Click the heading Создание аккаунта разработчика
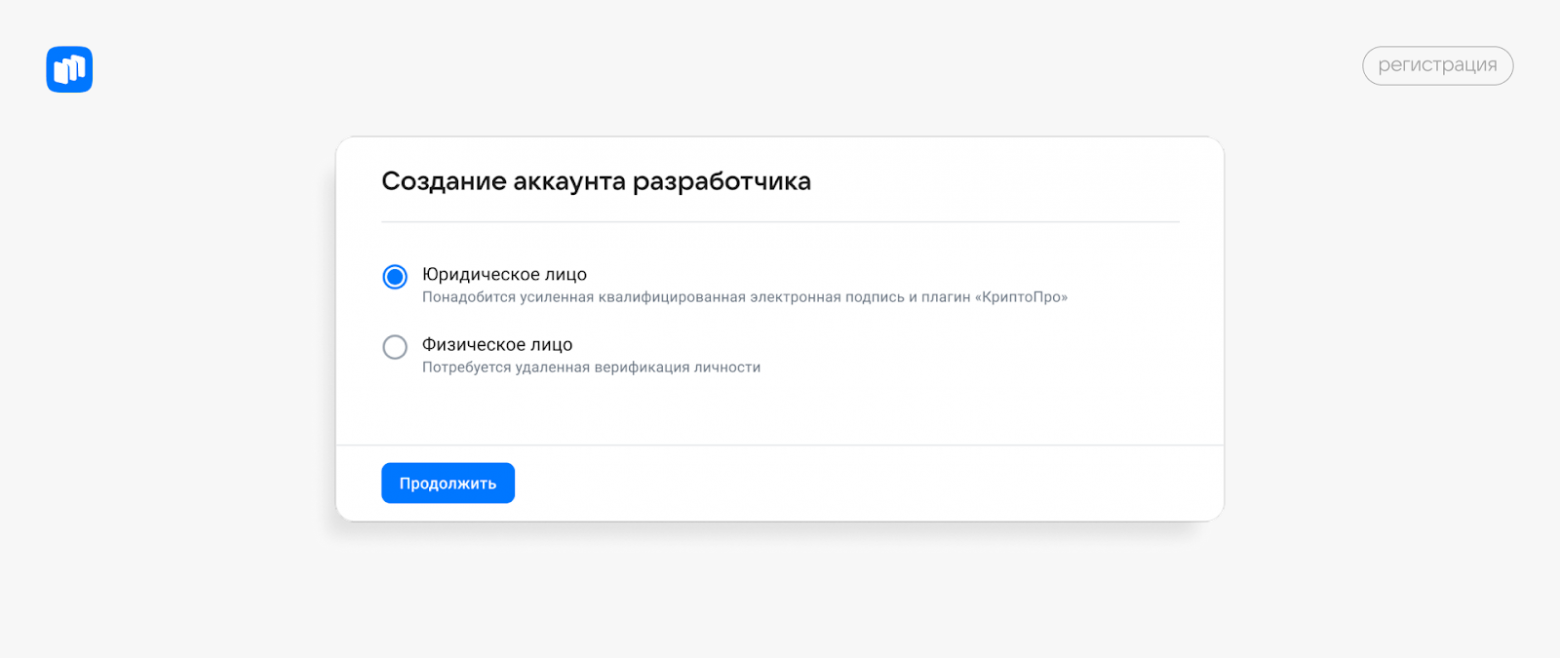This screenshot has height=658, width=1560. tap(596, 181)
